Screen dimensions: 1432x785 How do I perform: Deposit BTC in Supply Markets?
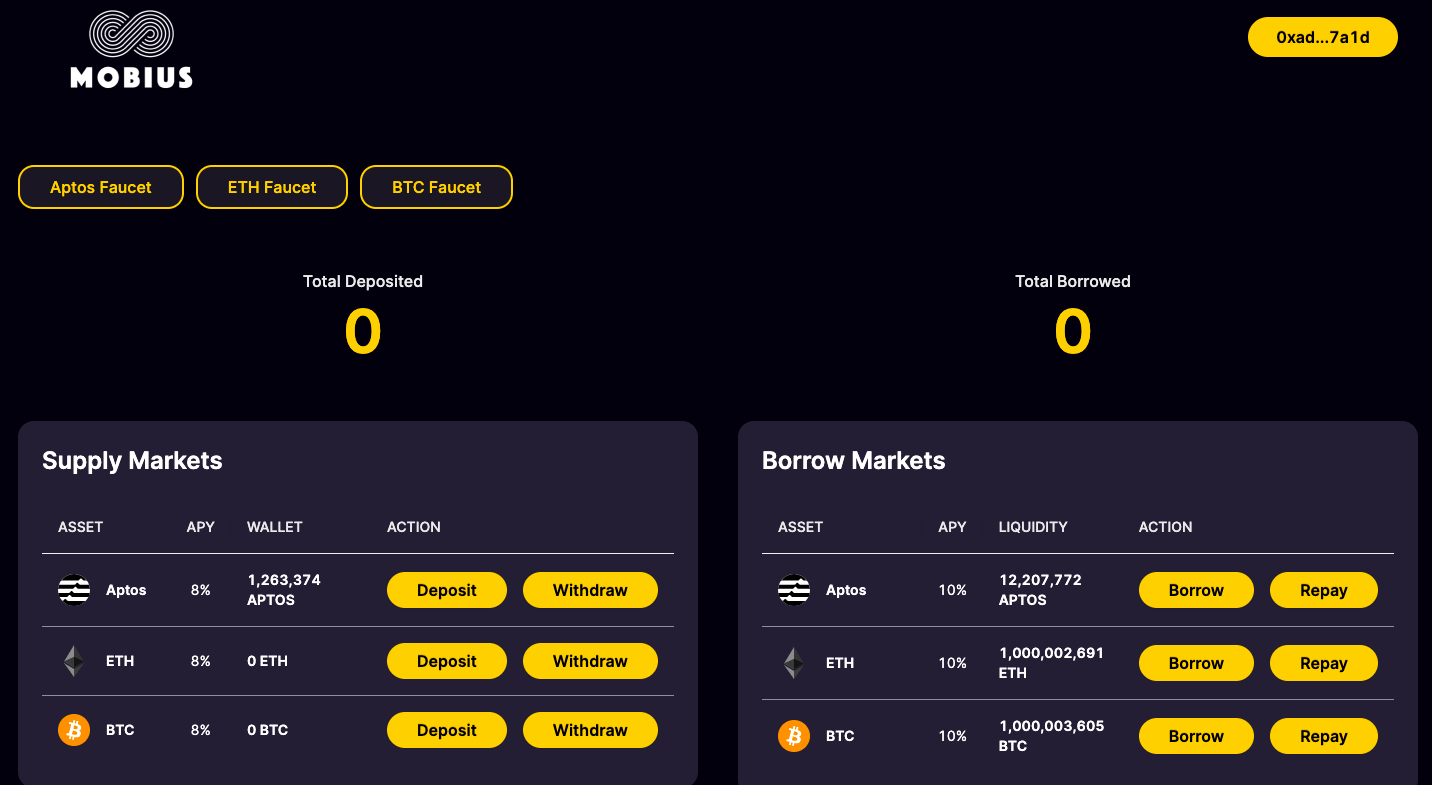click(x=446, y=730)
